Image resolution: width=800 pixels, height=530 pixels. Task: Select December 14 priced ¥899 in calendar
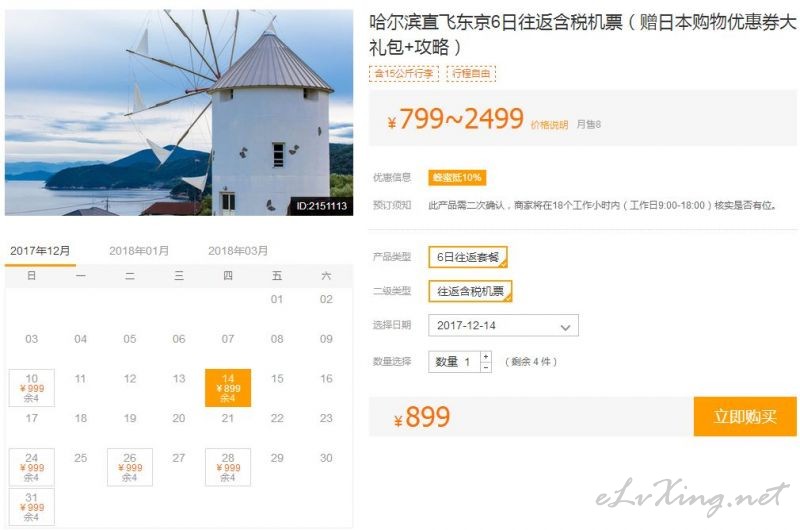point(228,388)
